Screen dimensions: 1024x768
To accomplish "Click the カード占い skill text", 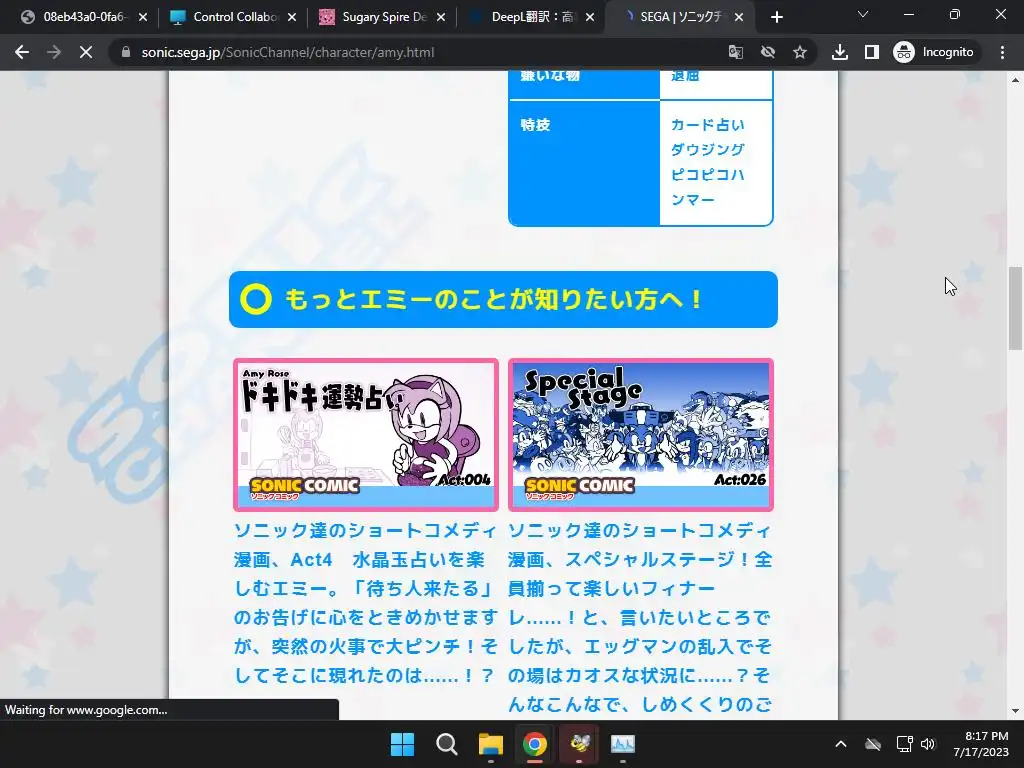I will pyautogui.click(x=707, y=124).
